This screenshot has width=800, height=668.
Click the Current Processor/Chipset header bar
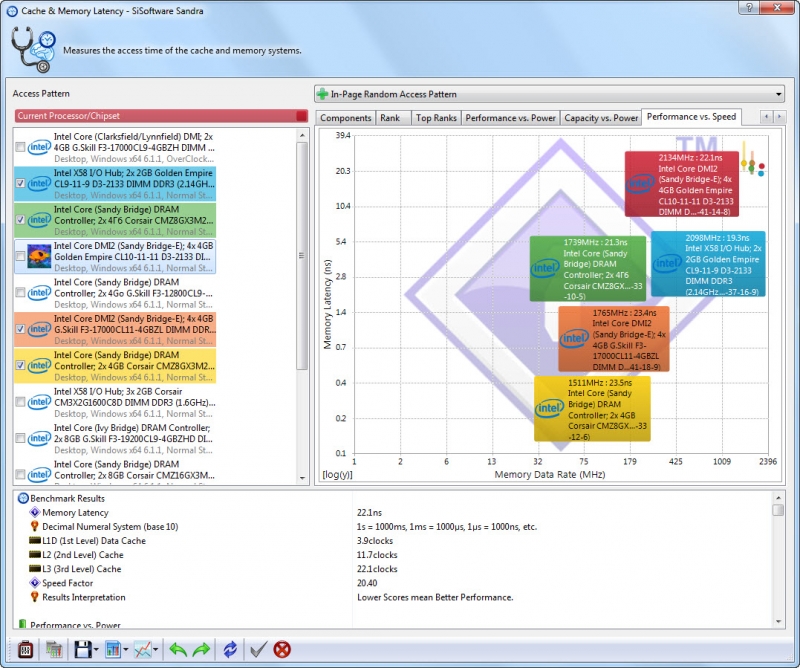click(161, 116)
